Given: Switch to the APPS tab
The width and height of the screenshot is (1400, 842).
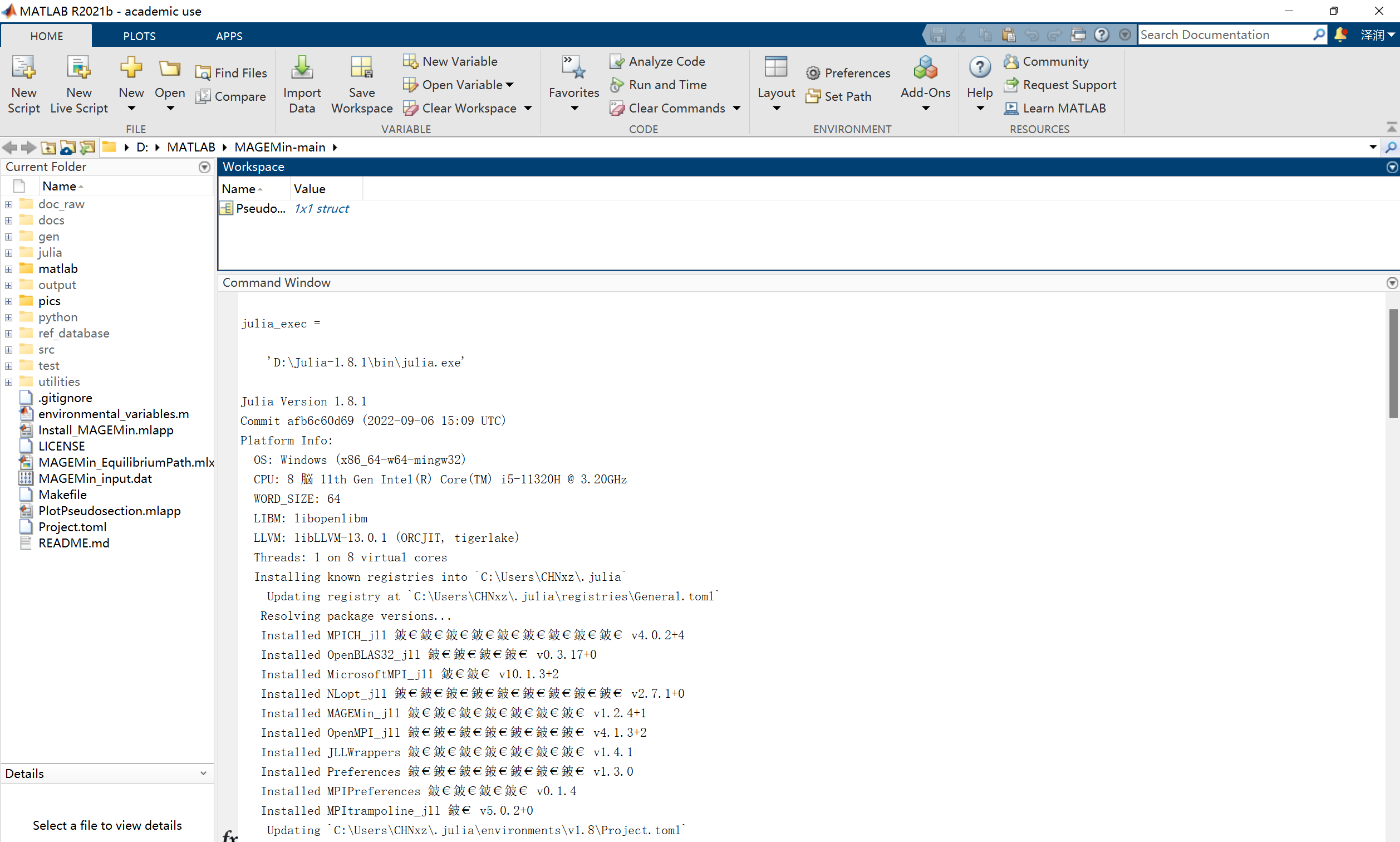Looking at the screenshot, I should [x=229, y=36].
